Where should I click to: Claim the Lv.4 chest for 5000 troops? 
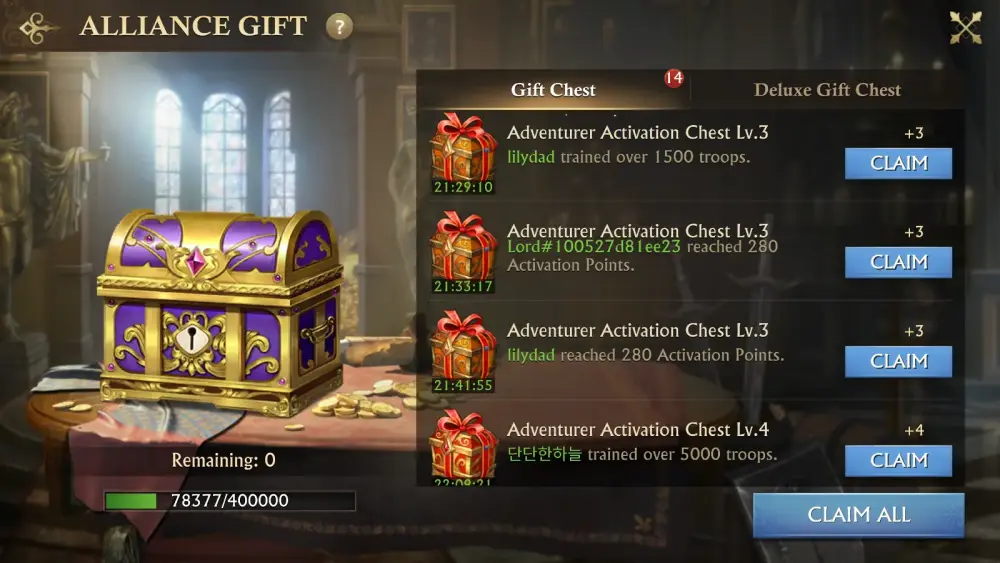click(x=898, y=460)
